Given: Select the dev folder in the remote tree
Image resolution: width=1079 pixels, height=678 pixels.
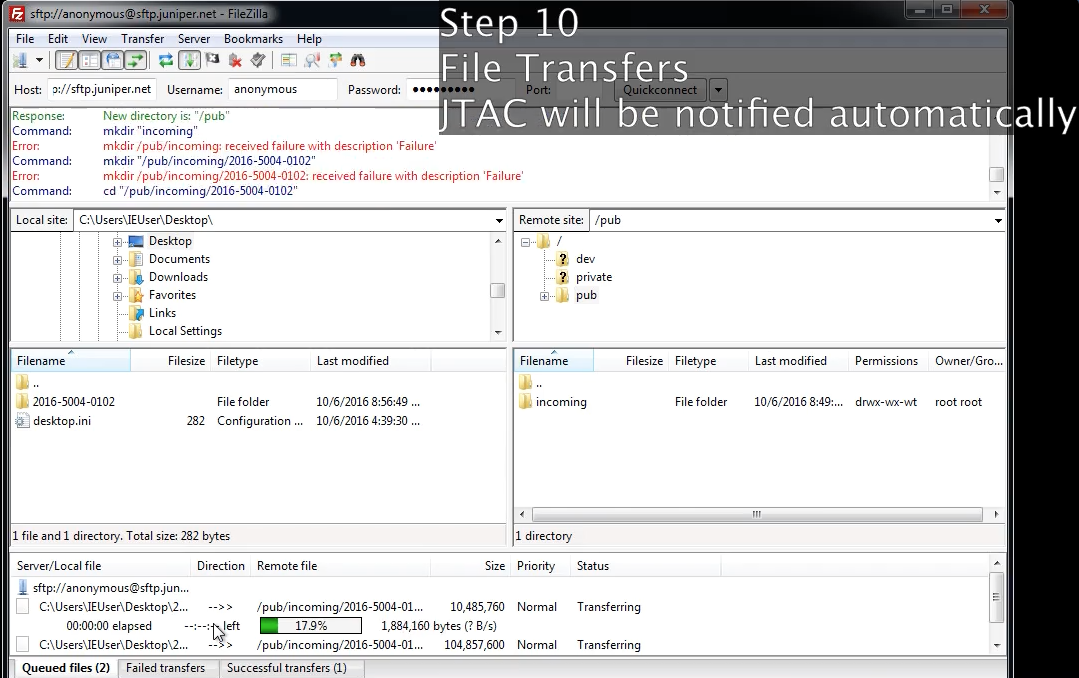Looking at the screenshot, I should [x=586, y=259].
